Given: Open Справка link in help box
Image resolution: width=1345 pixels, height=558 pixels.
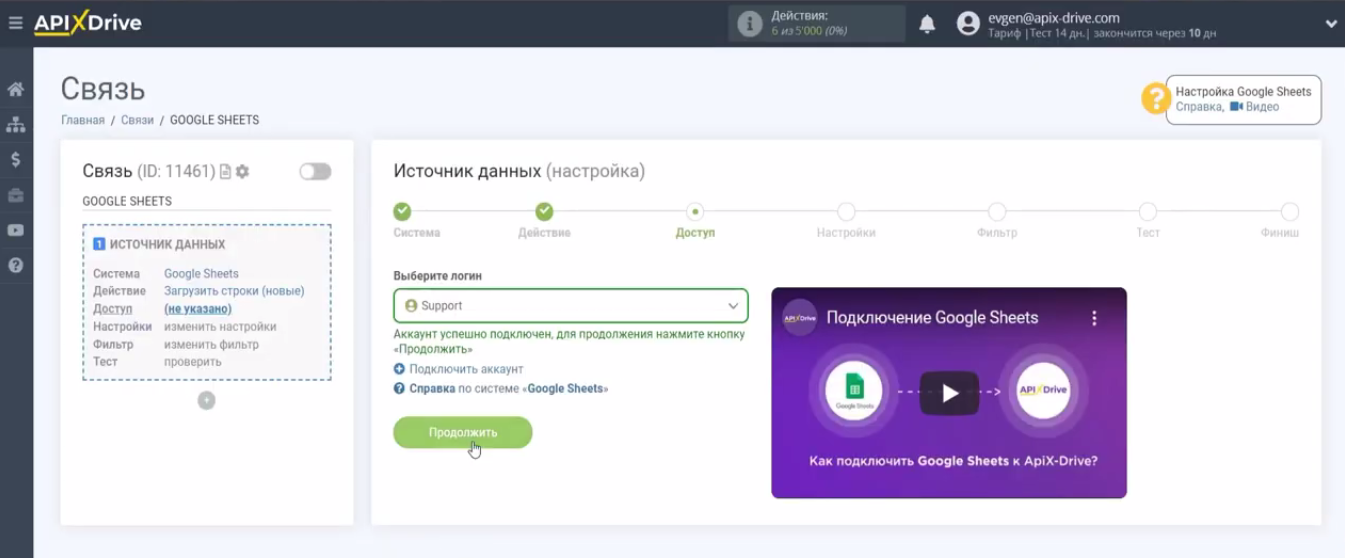Looking at the screenshot, I should (x=1198, y=107).
